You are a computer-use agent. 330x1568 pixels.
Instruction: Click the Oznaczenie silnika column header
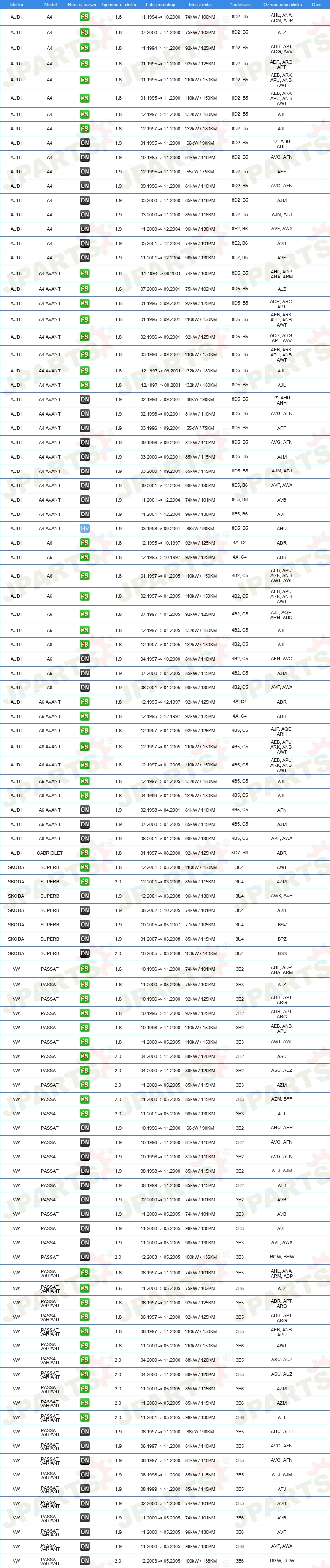[282, 4]
